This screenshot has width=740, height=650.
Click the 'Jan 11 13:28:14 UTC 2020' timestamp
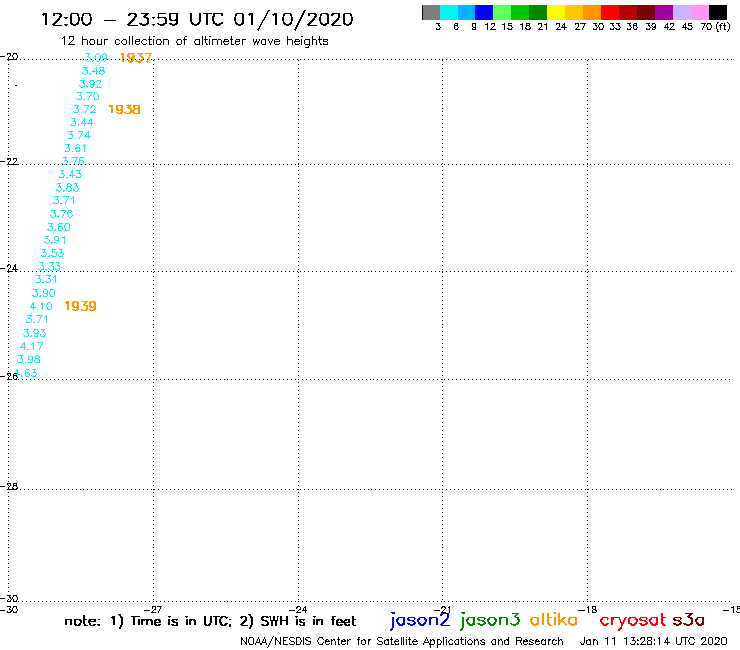click(654, 641)
